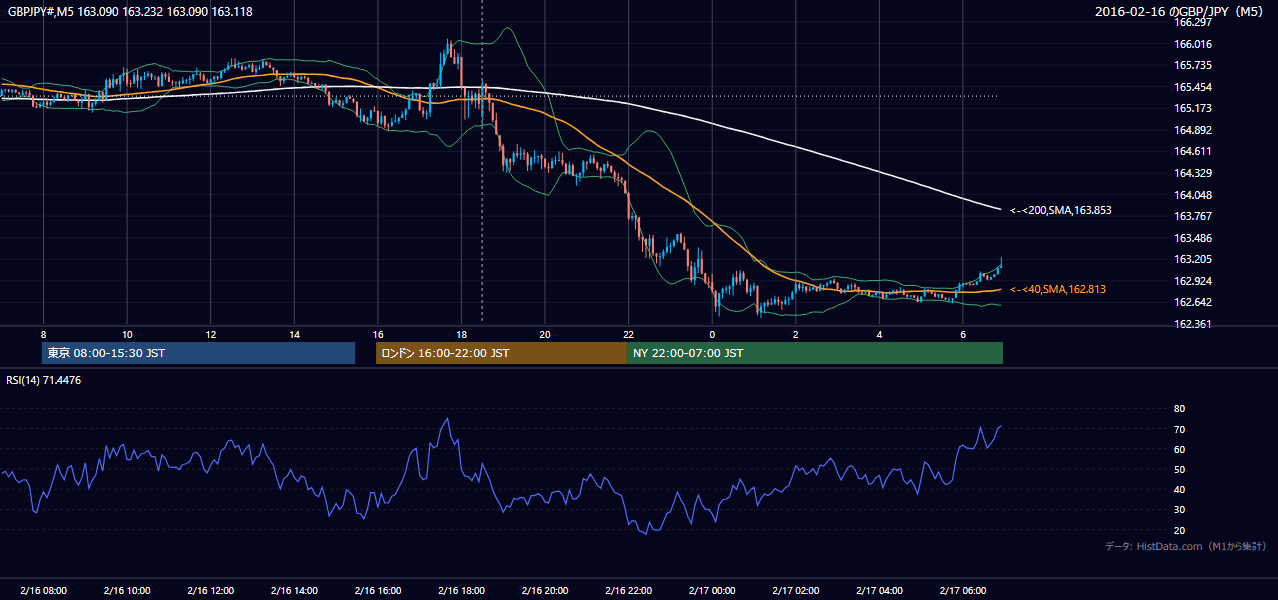
Task: Click the bottom time label 2/16 16:00
Action: point(377,591)
